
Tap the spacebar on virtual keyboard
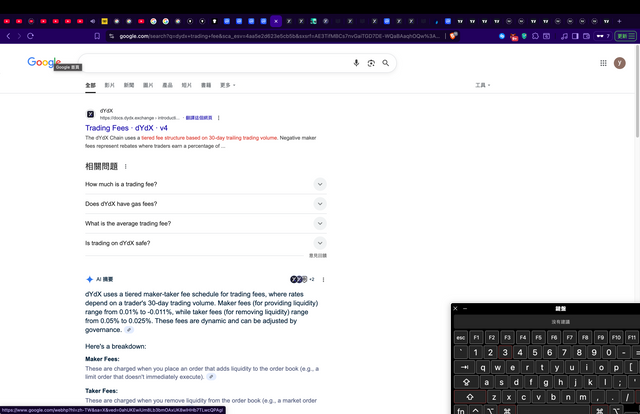553,410
